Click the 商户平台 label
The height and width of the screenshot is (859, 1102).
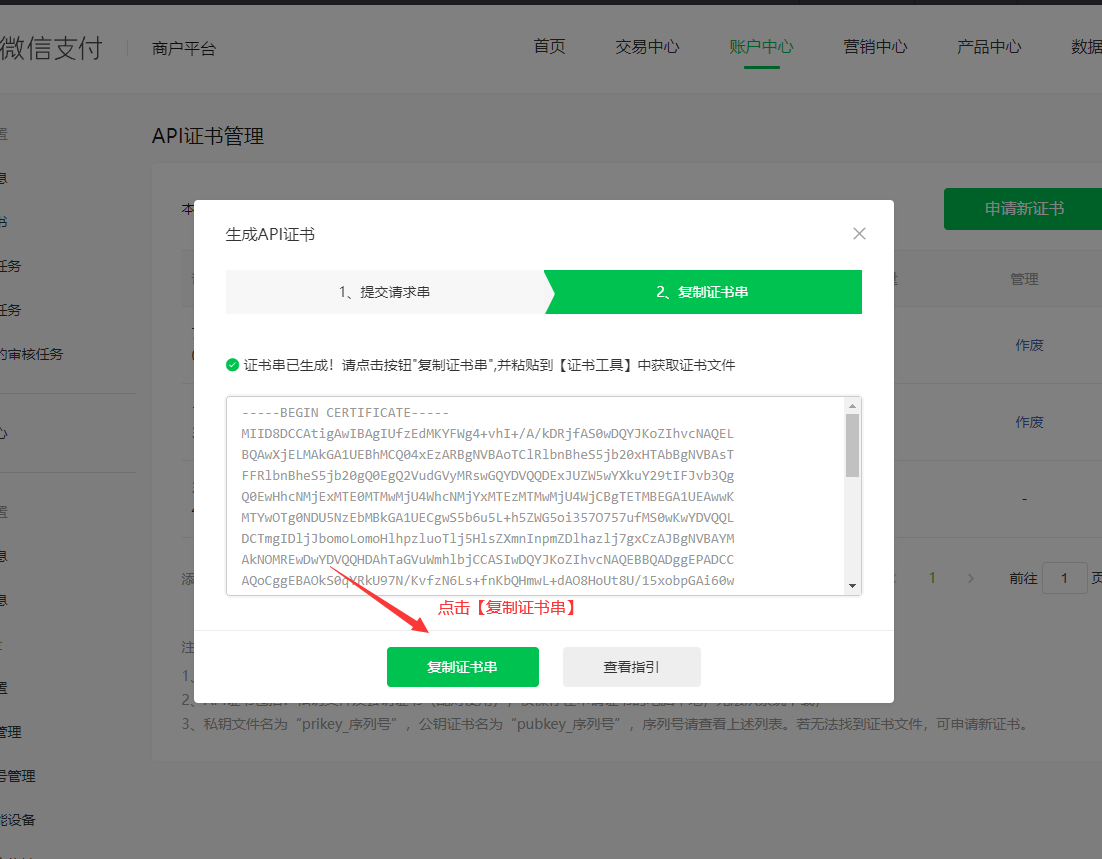[184, 49]
